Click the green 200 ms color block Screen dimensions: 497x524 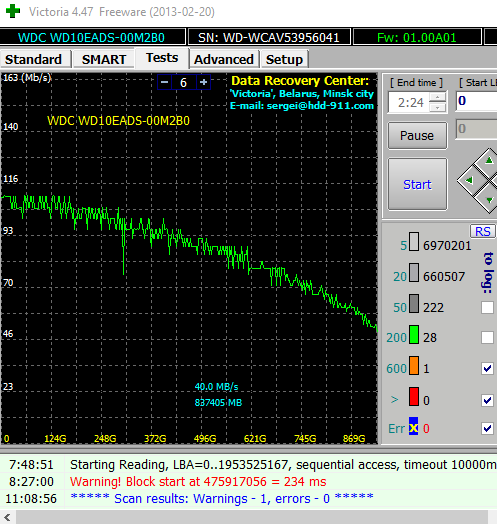pos(414,335)
